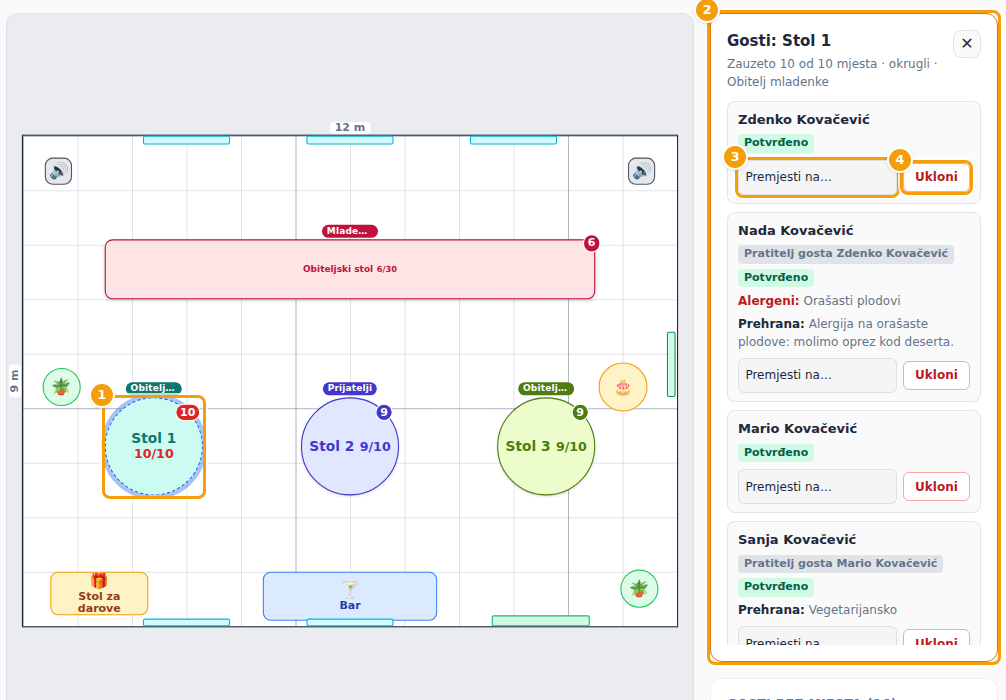This screenshot has height=700, width=1006.
Task: Open Premjesti na dropdown for Nada Kovačević
Action: pos(817,375)
